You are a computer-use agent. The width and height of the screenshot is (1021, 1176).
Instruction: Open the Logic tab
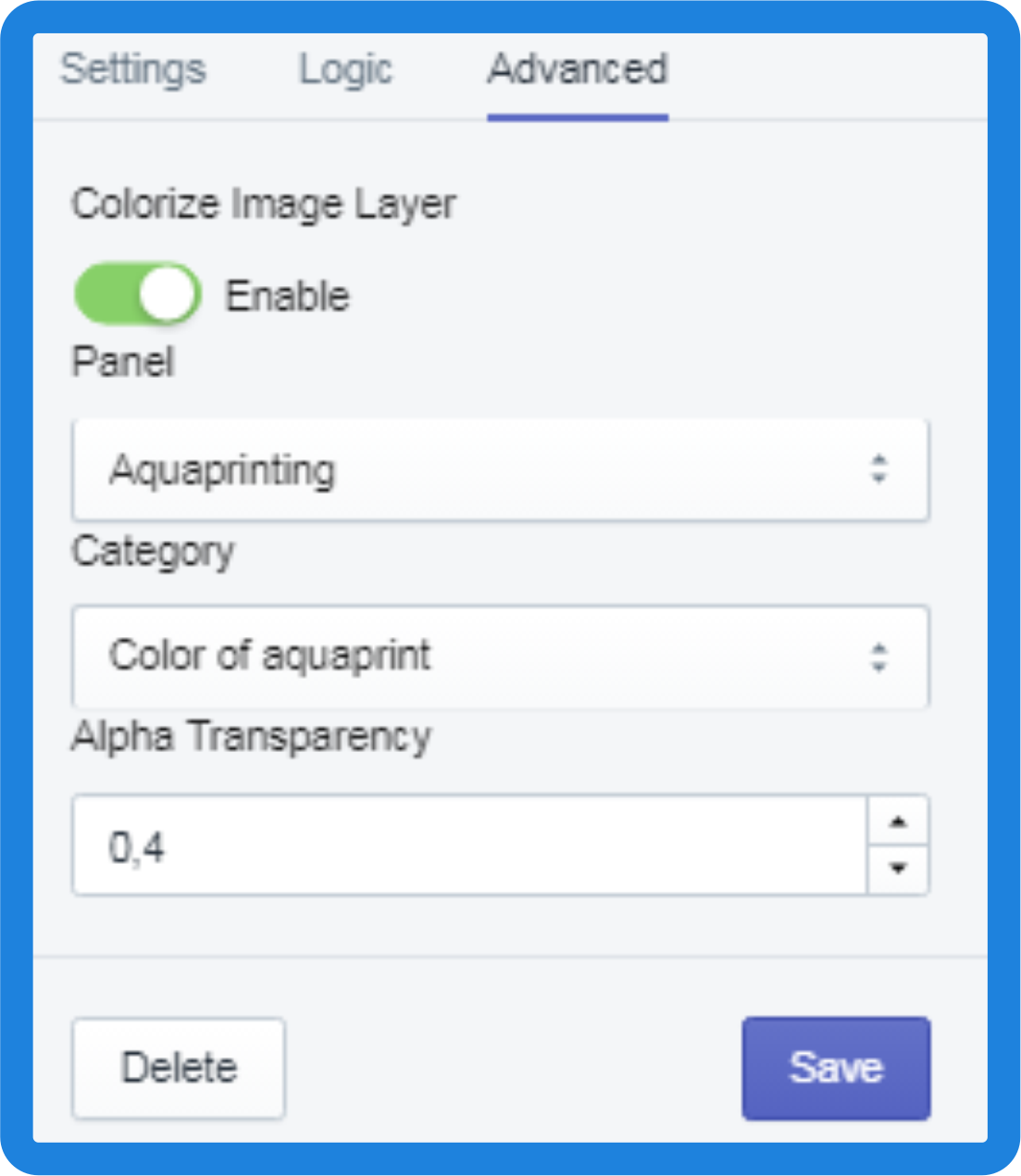[x=345, y=69]
